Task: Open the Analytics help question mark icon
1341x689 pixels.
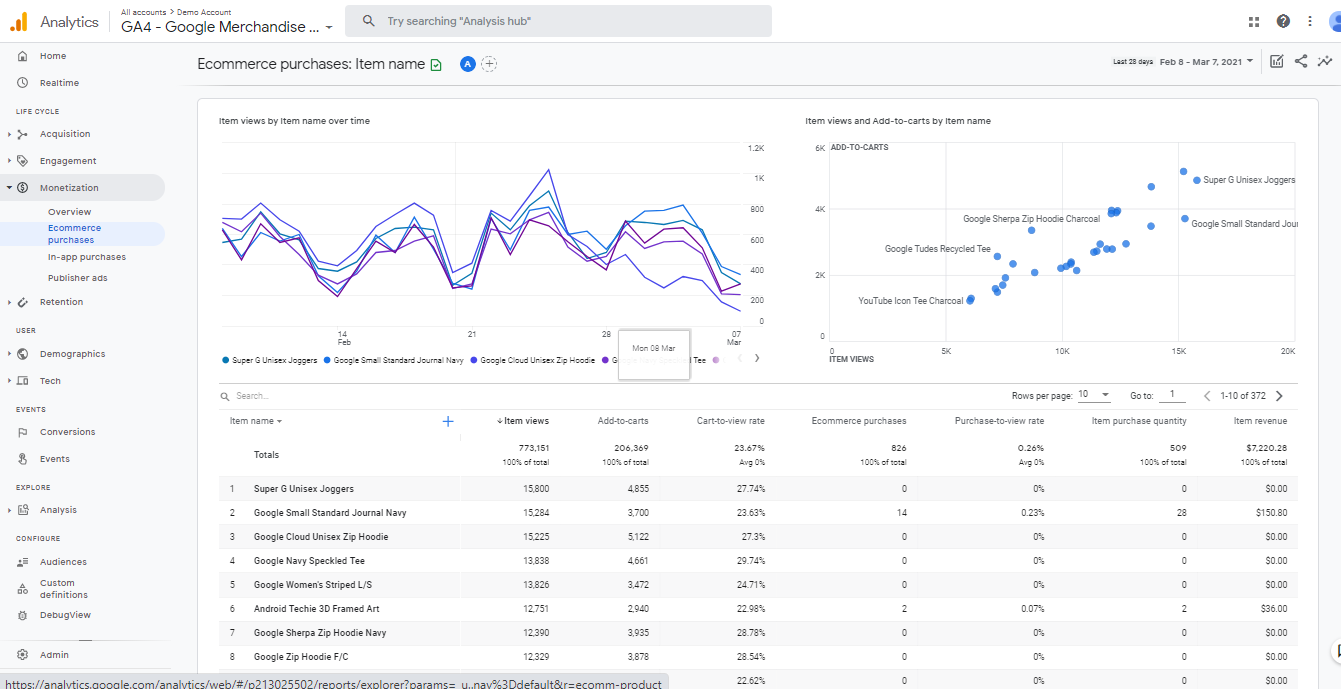Action: (x=1283, y=20)
